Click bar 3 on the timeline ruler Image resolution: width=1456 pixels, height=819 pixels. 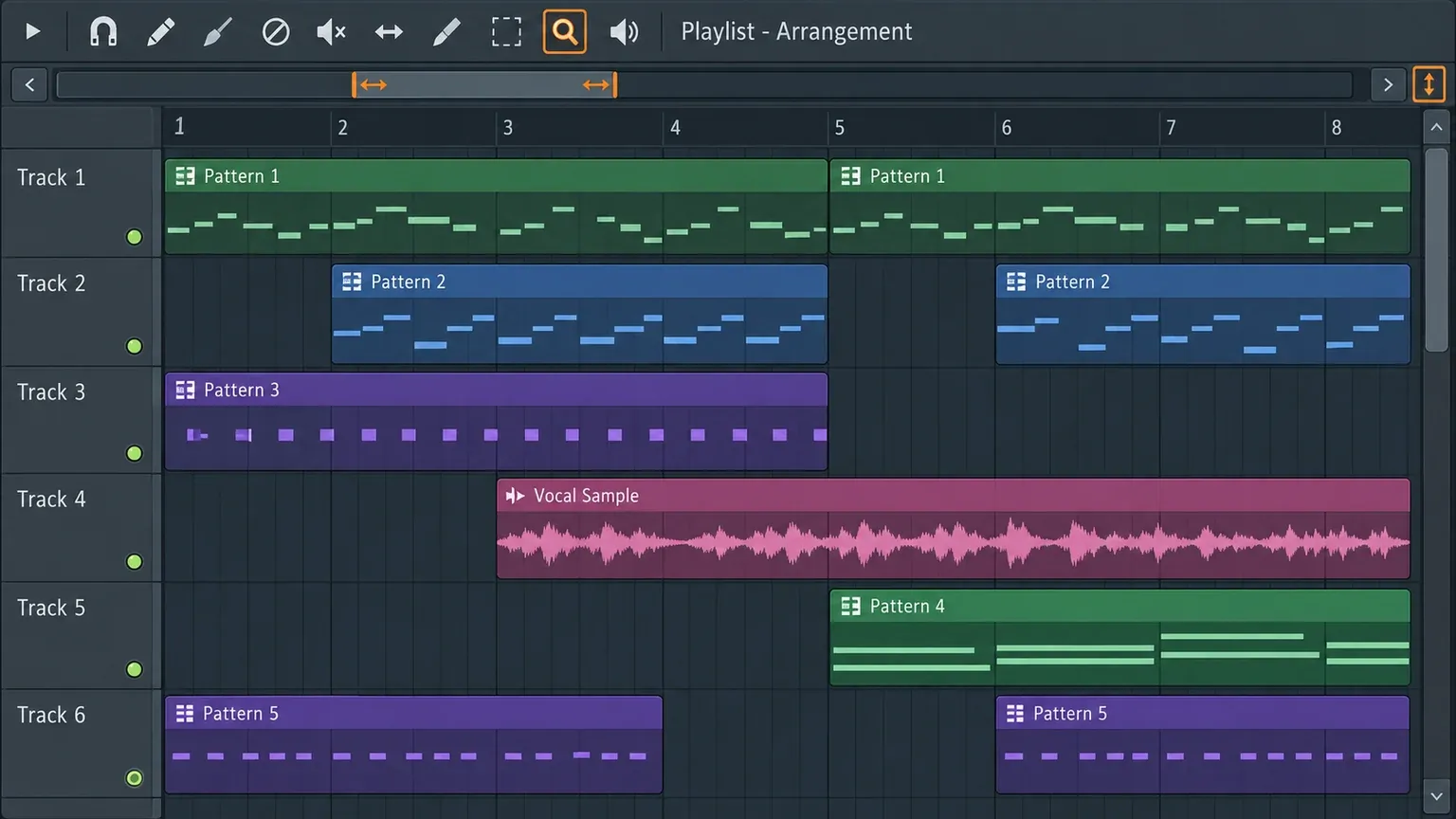[508, 127]
